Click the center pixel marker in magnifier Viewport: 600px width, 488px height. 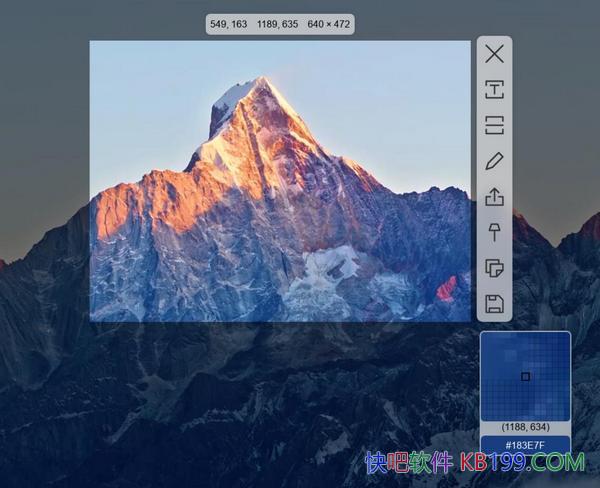coord(525,377)
